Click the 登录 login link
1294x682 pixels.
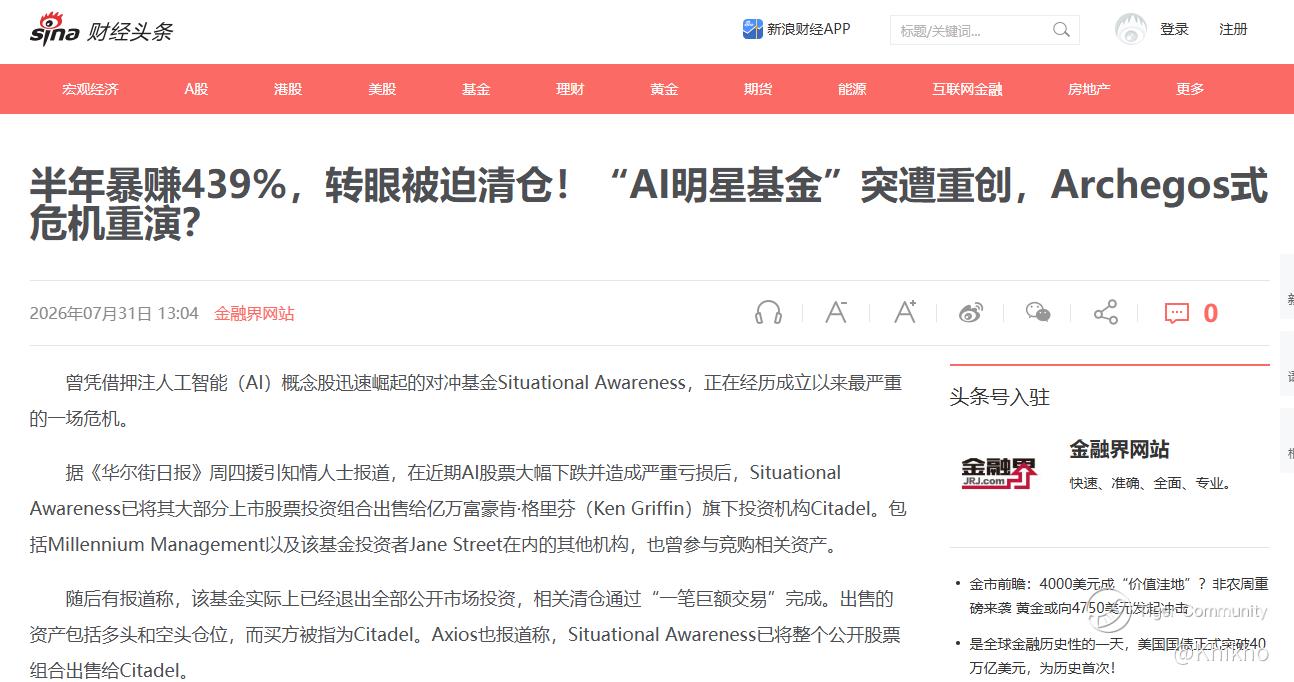point(1174,29)
